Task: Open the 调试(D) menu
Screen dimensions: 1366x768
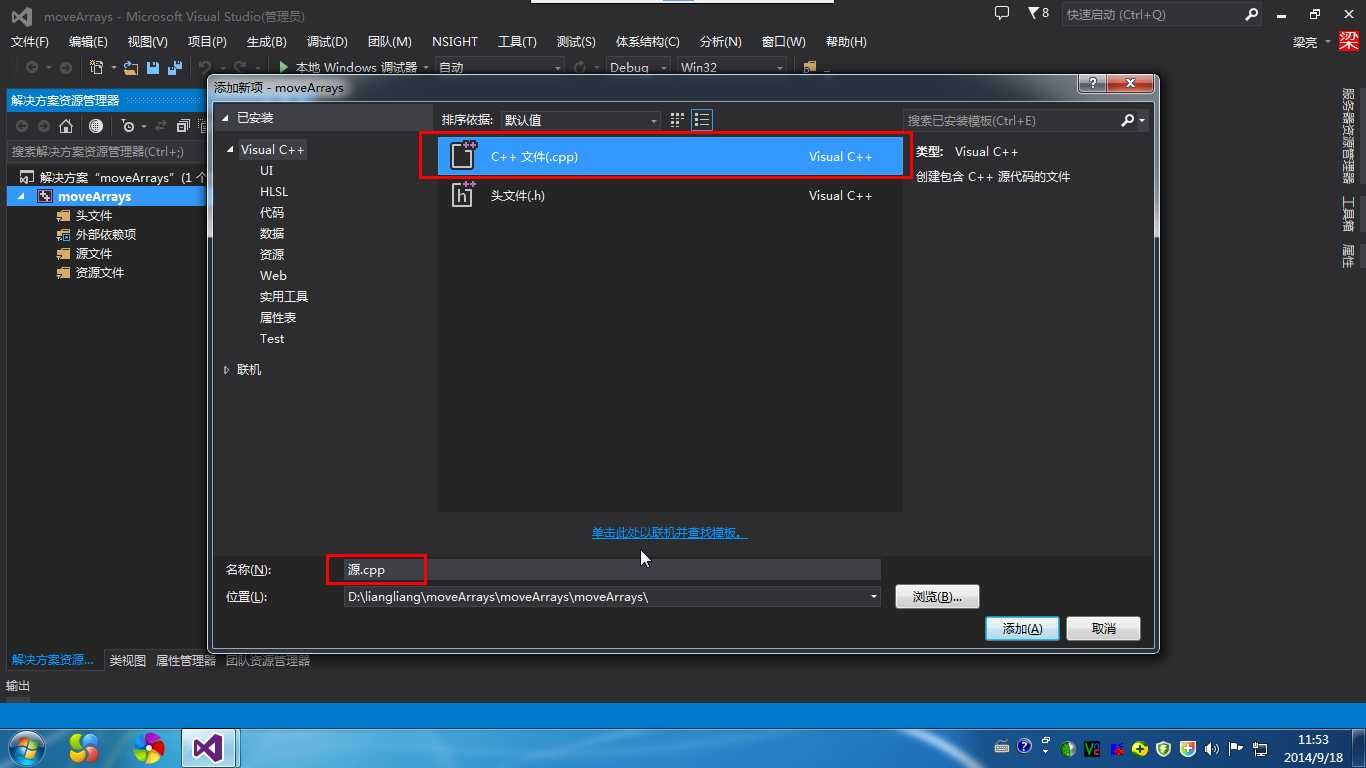Action: (327, 42)
